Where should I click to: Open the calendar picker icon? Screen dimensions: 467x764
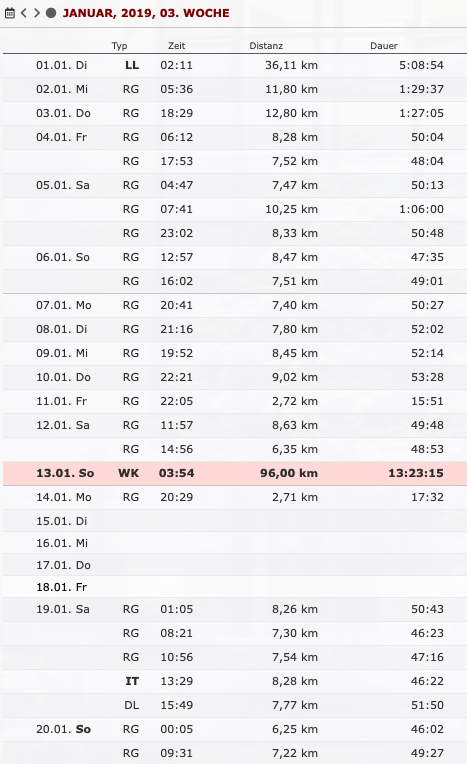click(10, 13)
